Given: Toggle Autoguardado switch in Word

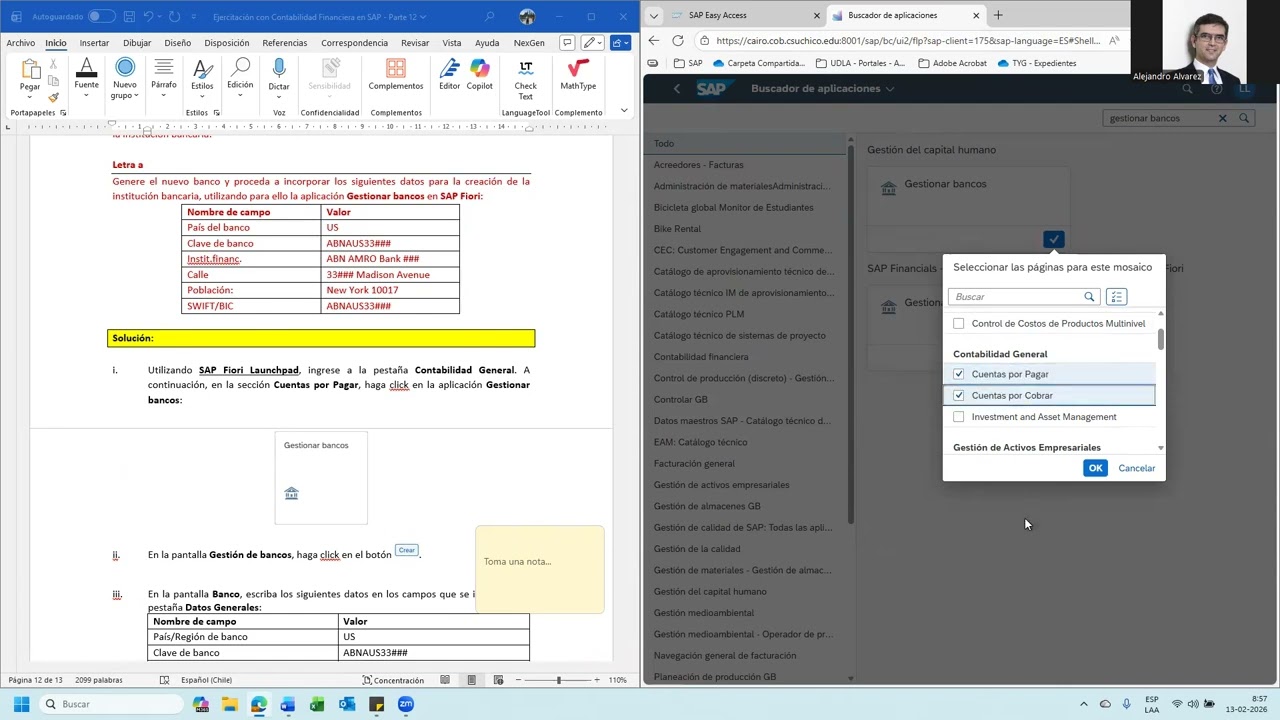Looking at the screenshot, I should [102, 17].
